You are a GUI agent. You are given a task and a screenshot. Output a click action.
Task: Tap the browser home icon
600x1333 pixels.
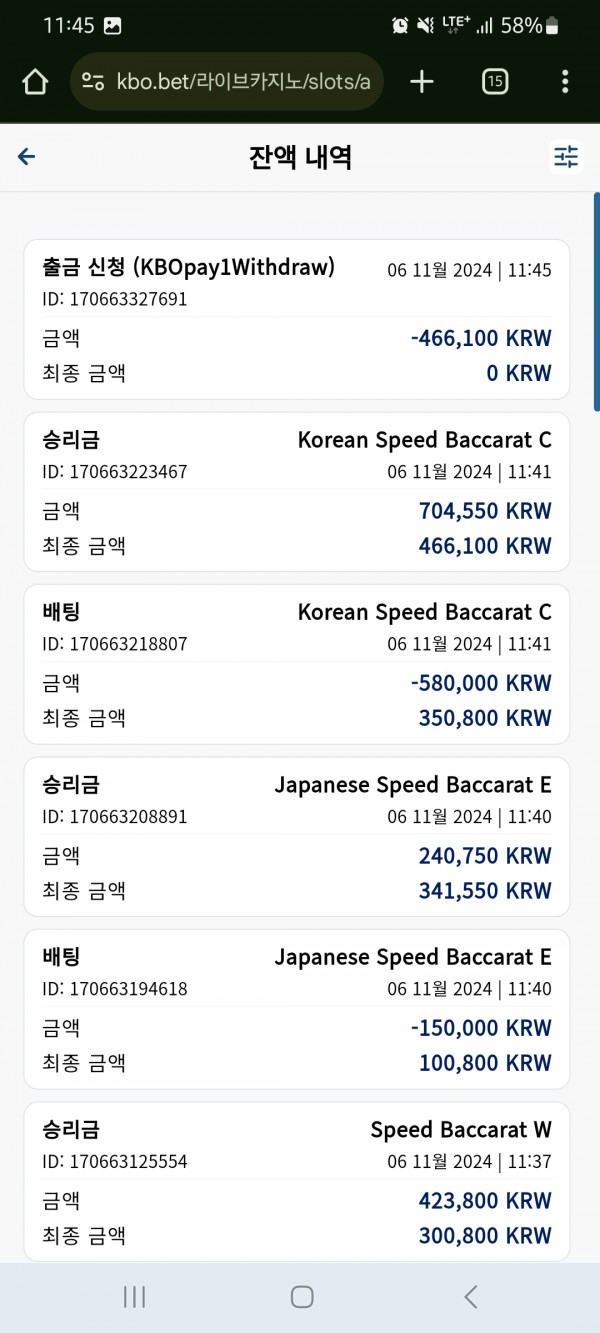[35, 82]
